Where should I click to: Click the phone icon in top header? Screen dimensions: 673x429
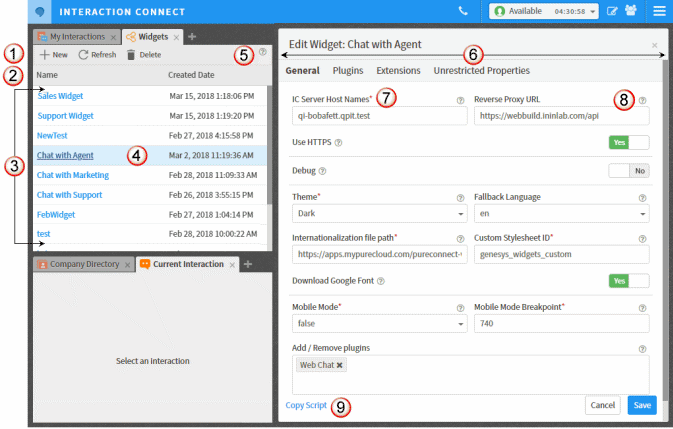[462, 12]
